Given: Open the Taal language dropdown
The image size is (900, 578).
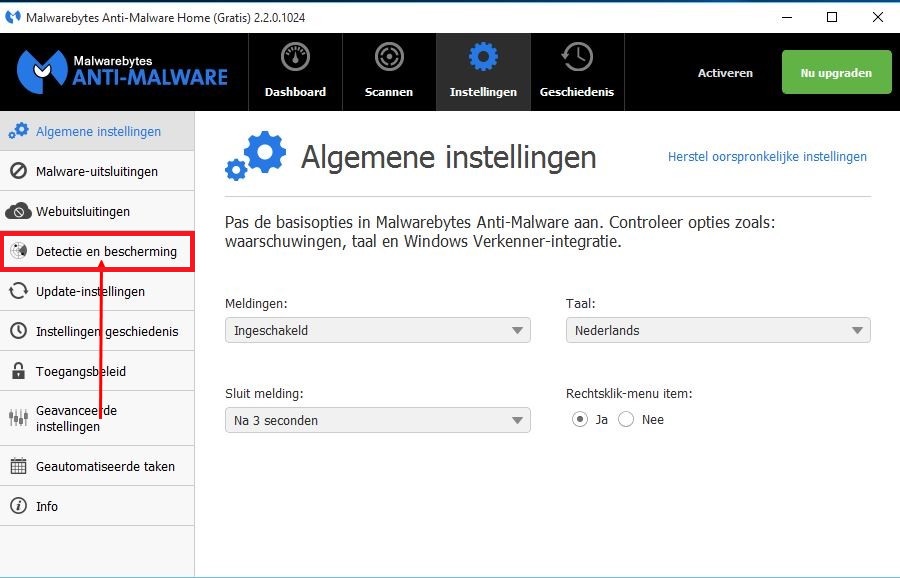Looking at the screenshot, I should click(x=717, y=330).
